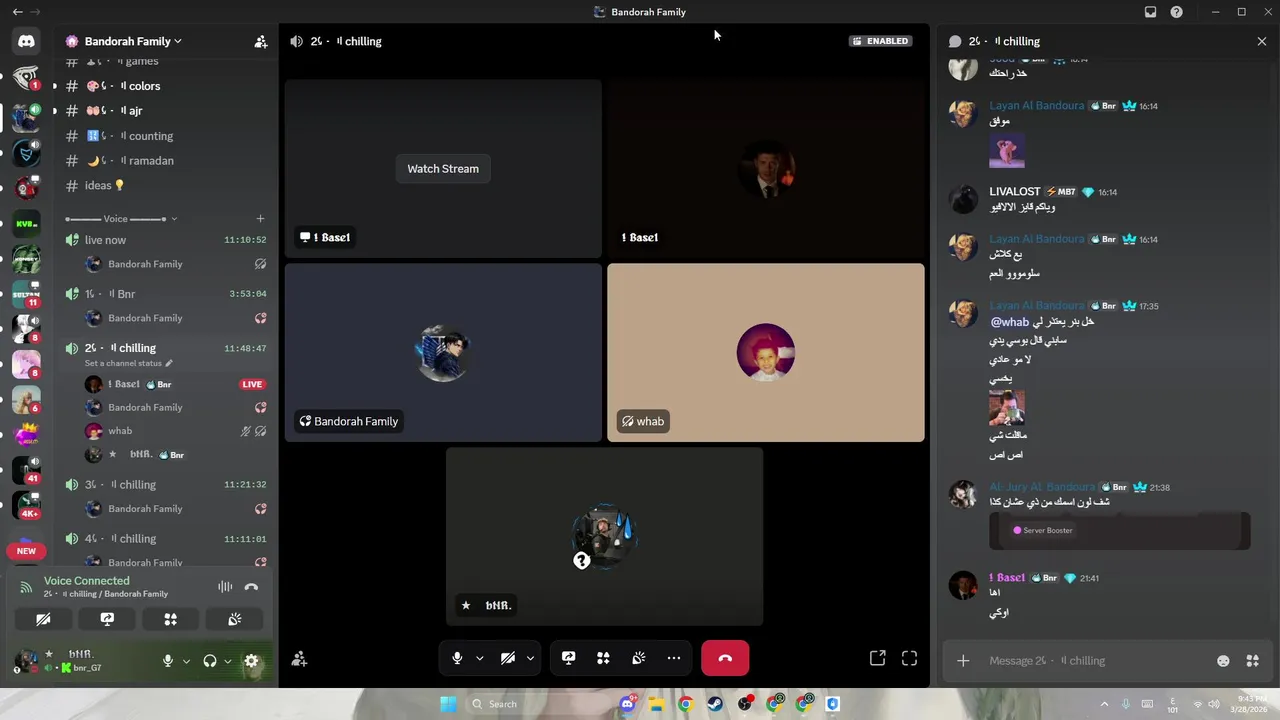Click Watch Stream on Base1 tile
The image size is (1280, 720).
pyautogui.click(x=443, y=169)
